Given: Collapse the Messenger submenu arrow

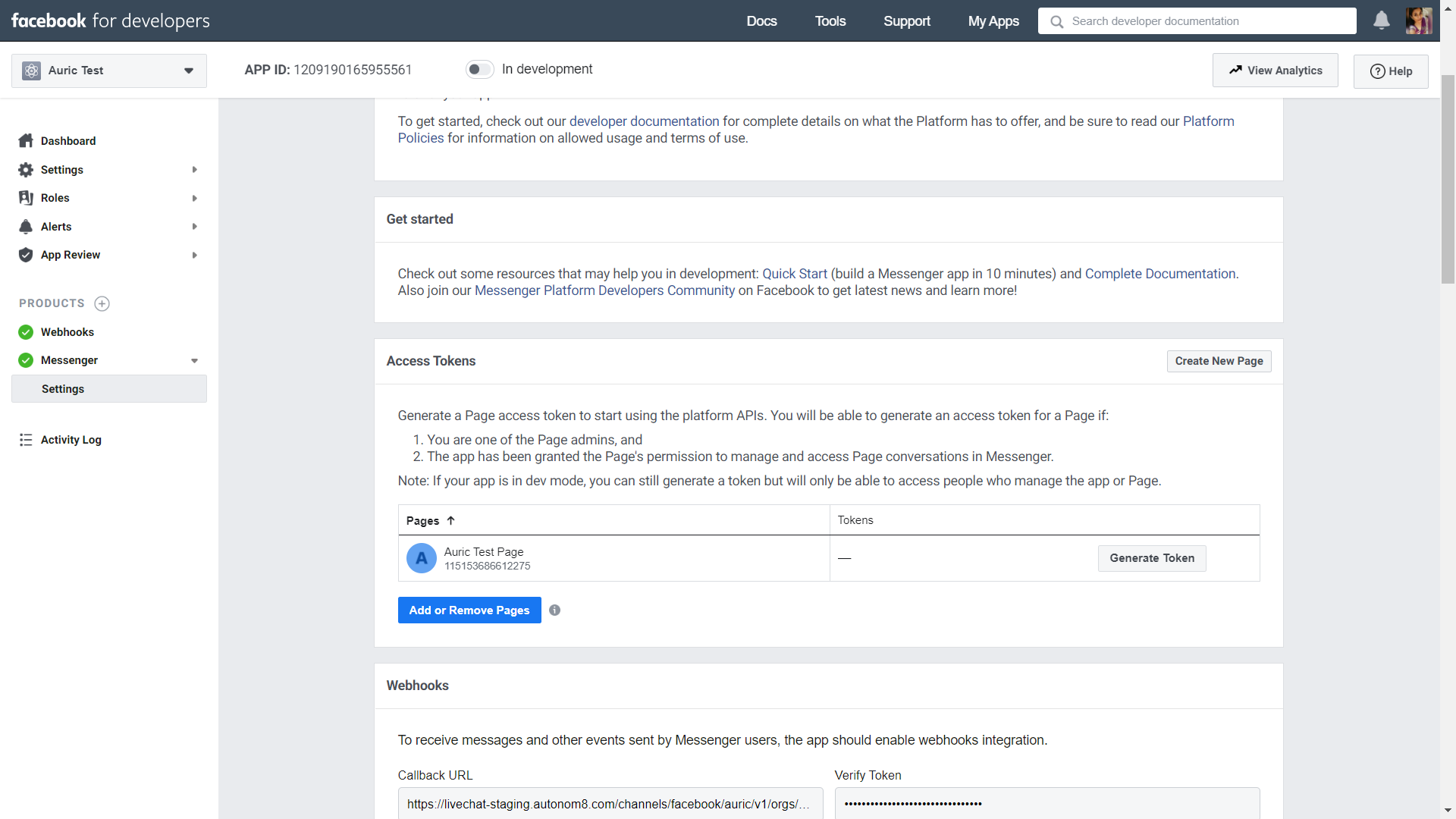Looking at the screenshot, I should tap(195, 361).
